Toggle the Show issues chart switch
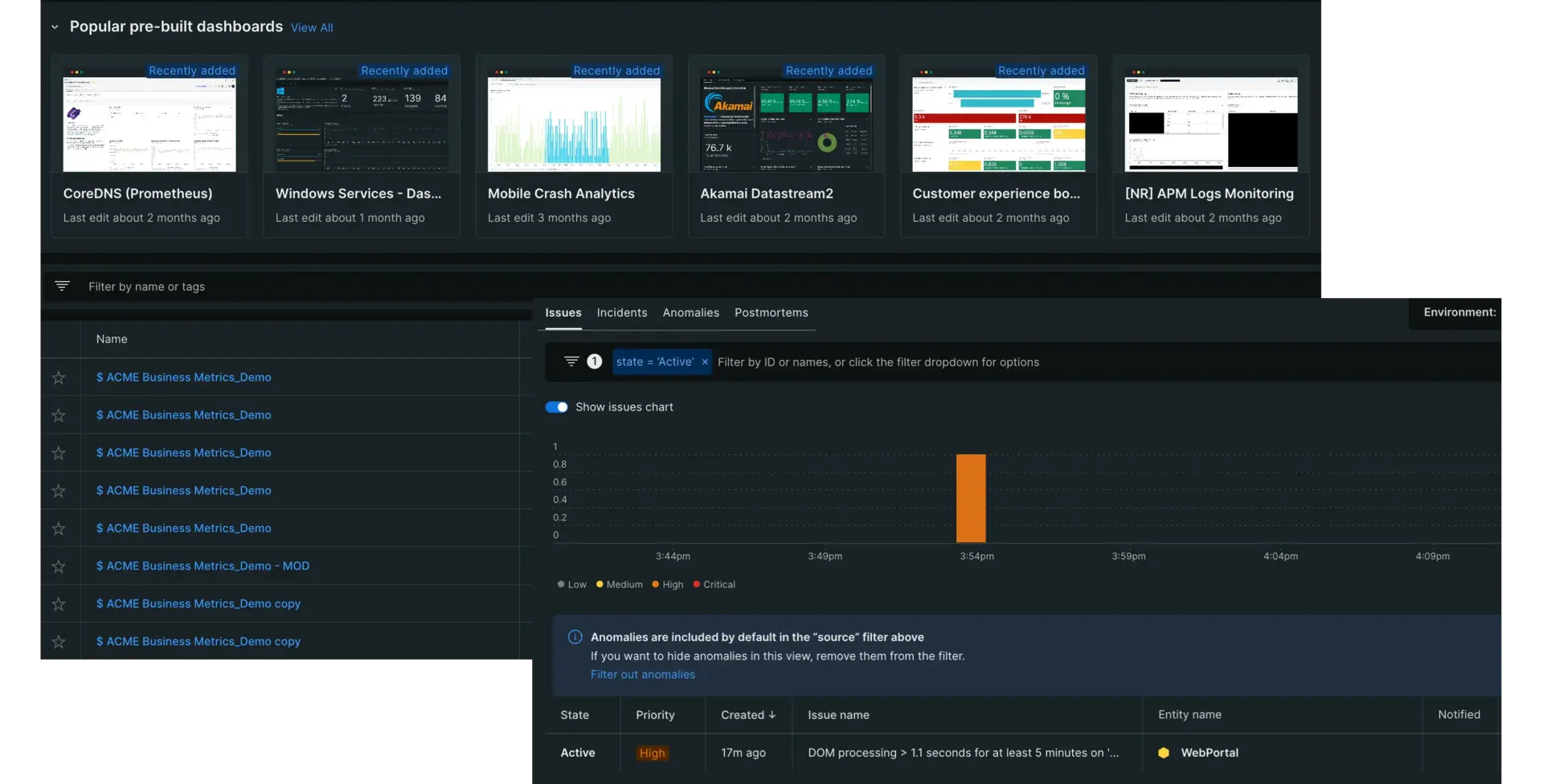 [x=556, y=407]
